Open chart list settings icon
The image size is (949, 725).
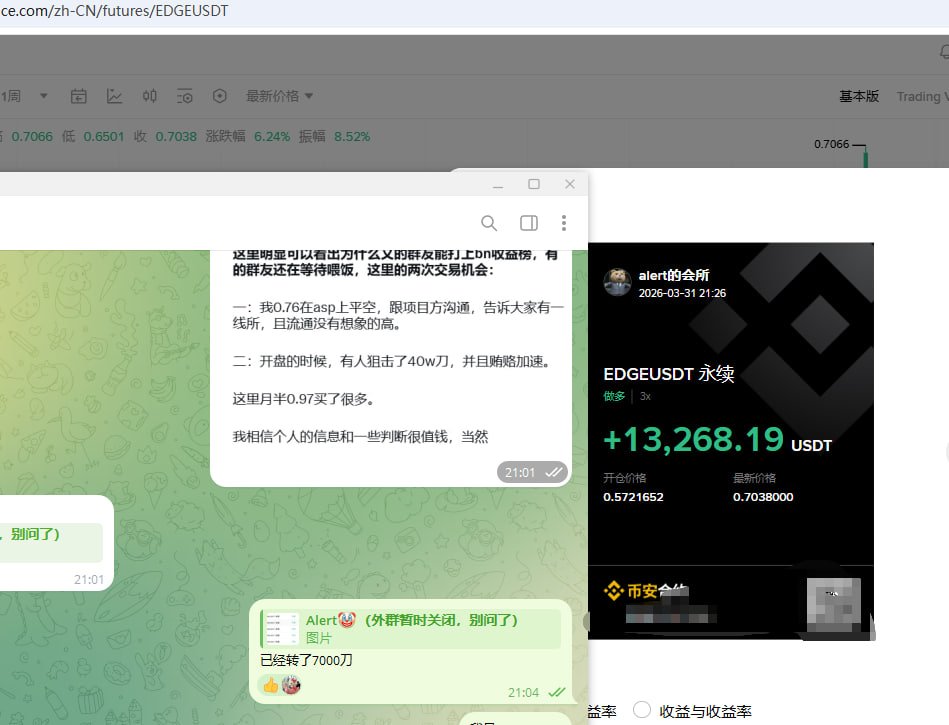[x=185, y=96]
